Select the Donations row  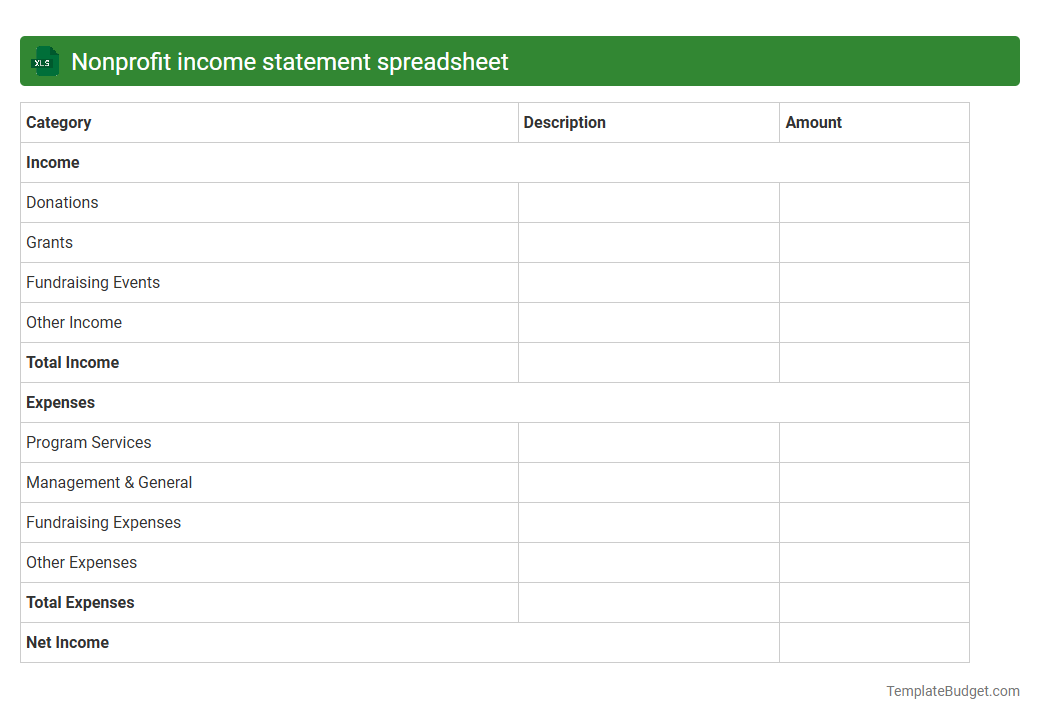(62, 202)
